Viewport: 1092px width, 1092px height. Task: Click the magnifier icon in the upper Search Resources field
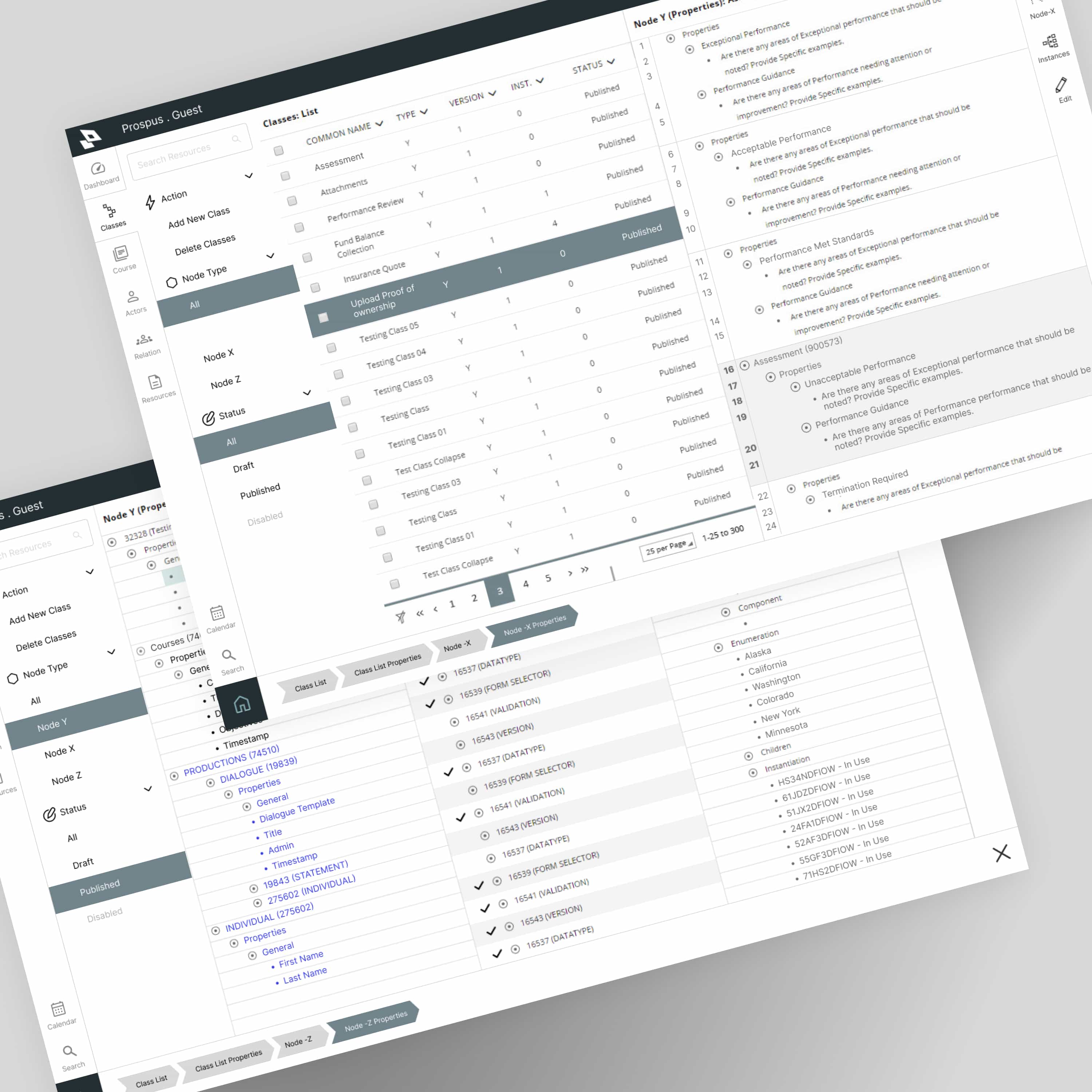(236, 139)
